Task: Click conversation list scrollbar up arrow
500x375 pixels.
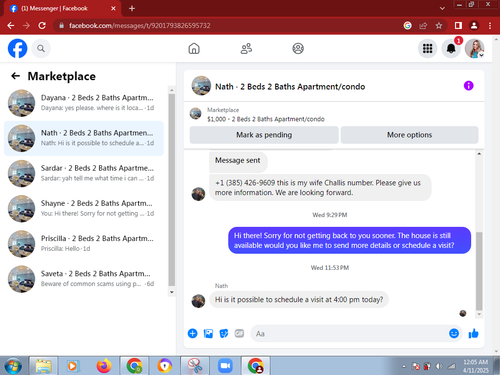Action: point(172,90)
